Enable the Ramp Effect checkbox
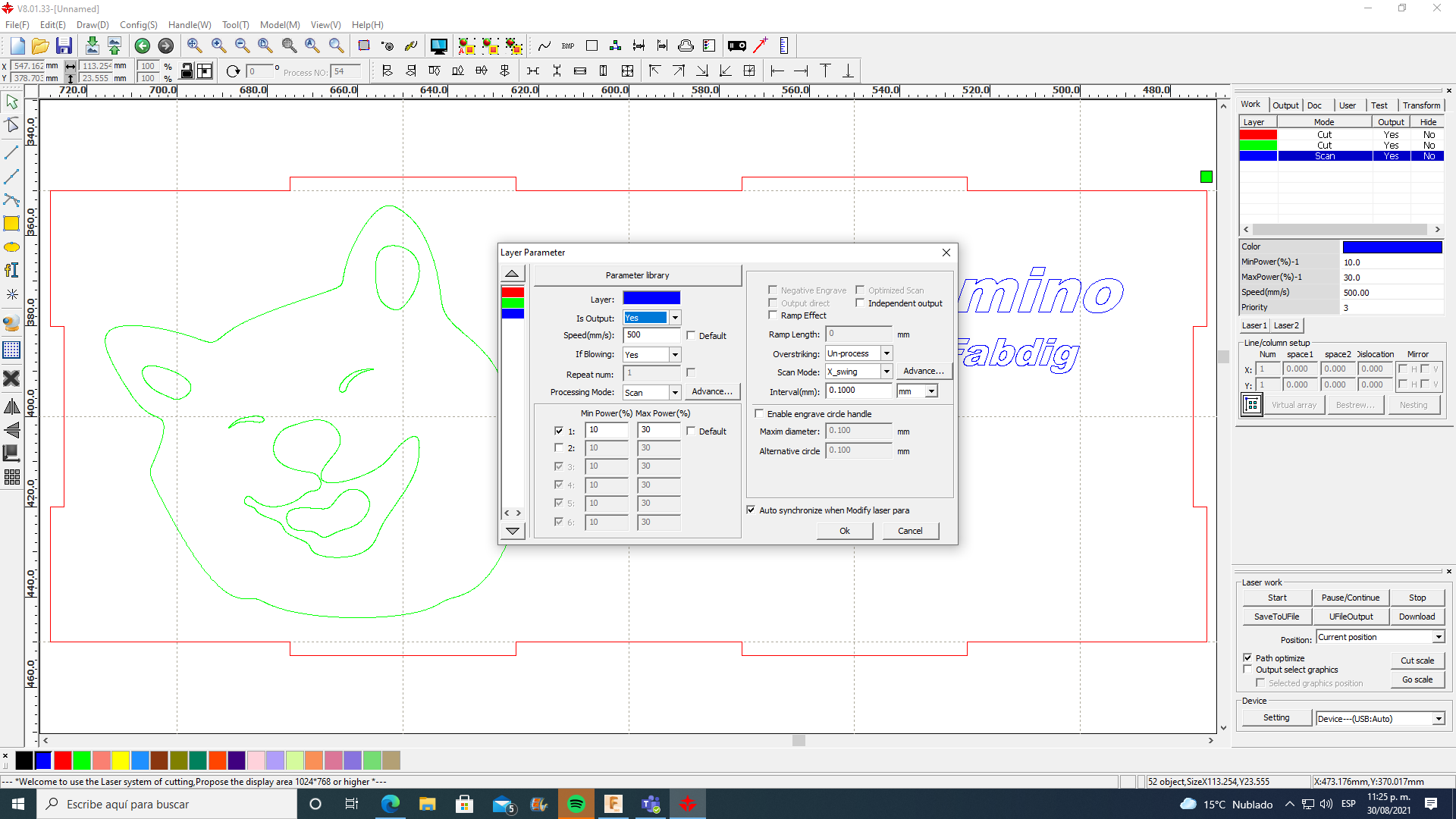The height and width of the screenshot is (819, 1456). [773, 315]
